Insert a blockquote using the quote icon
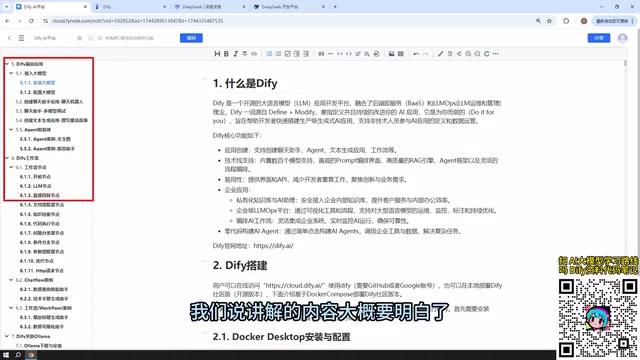The width and height of the screenshot is (640, 360). [321, 54]
